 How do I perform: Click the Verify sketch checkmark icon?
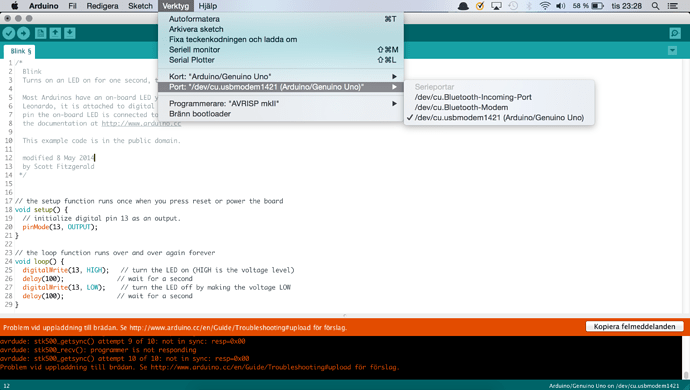point(9,33)
